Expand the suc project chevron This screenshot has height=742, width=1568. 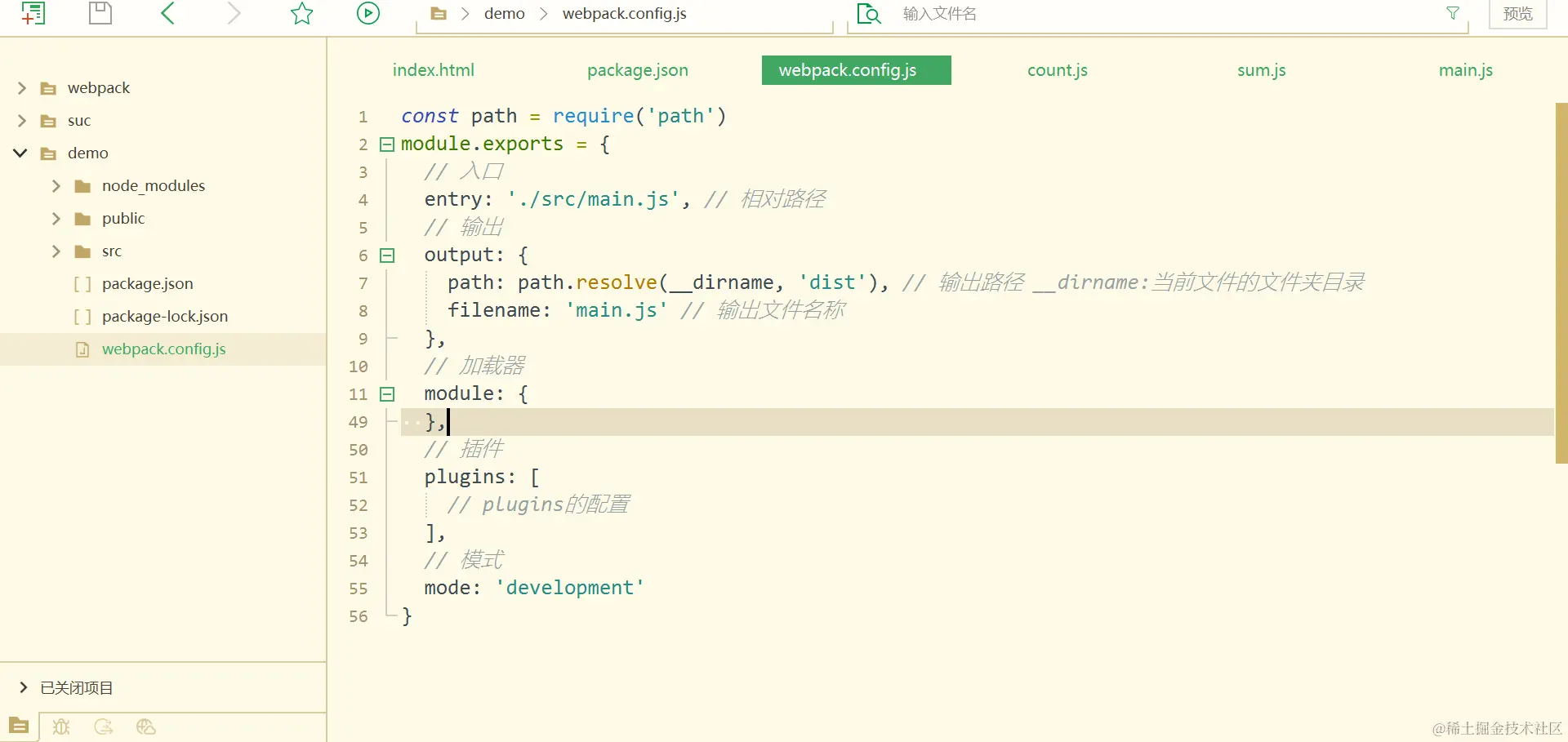click(x=22, y=120)
